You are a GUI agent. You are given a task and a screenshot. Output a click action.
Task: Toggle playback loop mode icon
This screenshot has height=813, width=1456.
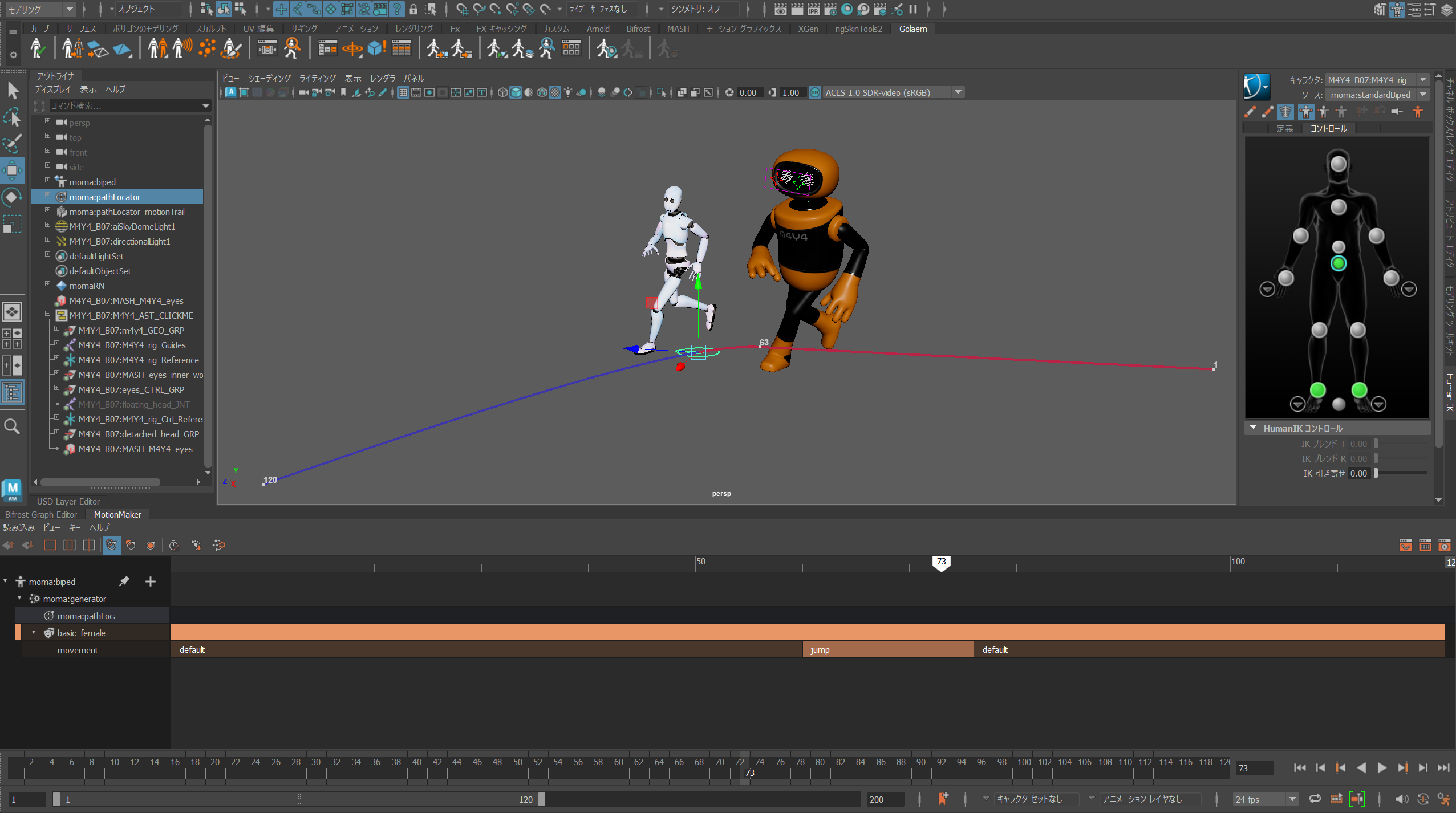point(1315,799)
